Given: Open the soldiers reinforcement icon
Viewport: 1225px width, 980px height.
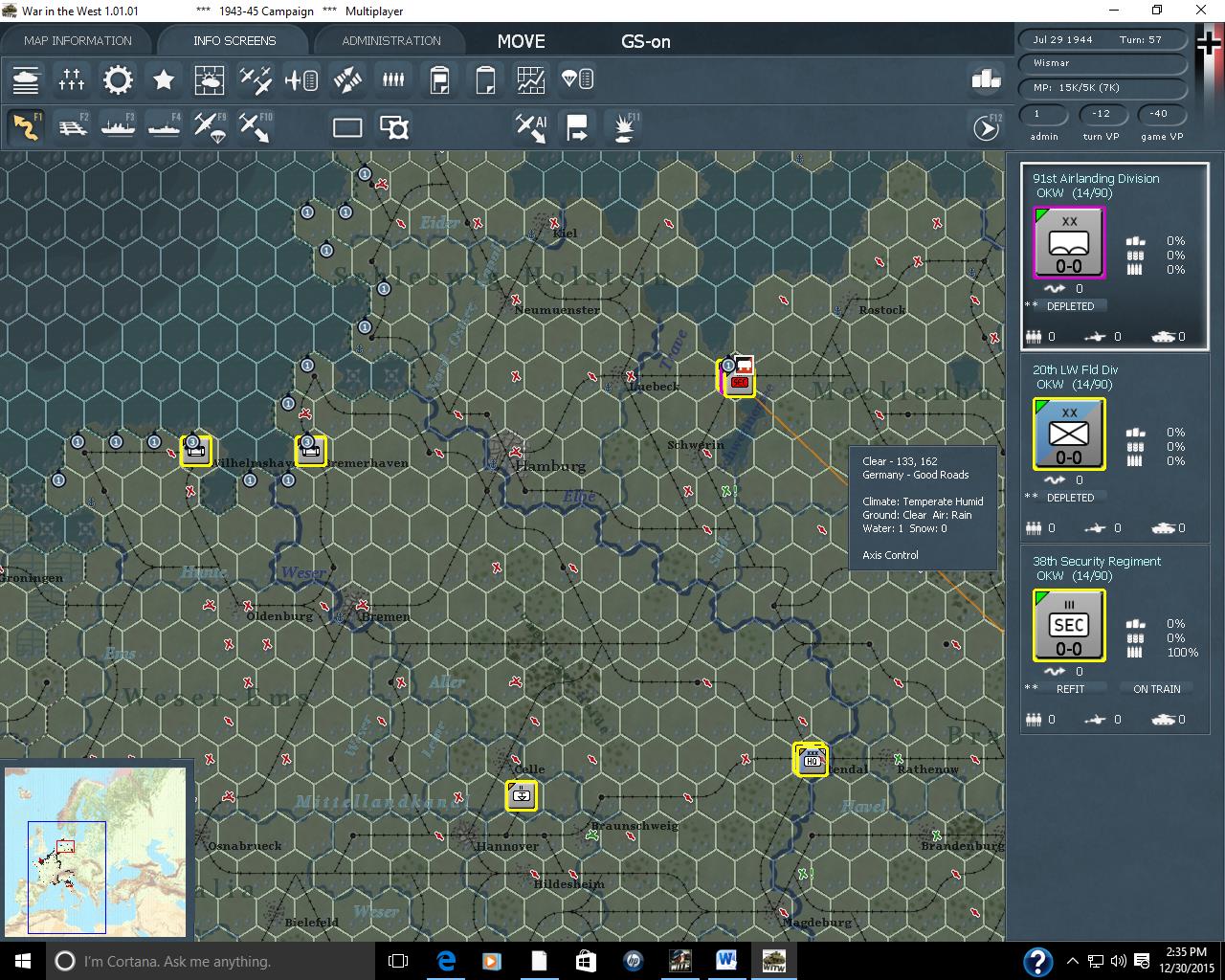Looking at the screenshot, I should (393, 79).
